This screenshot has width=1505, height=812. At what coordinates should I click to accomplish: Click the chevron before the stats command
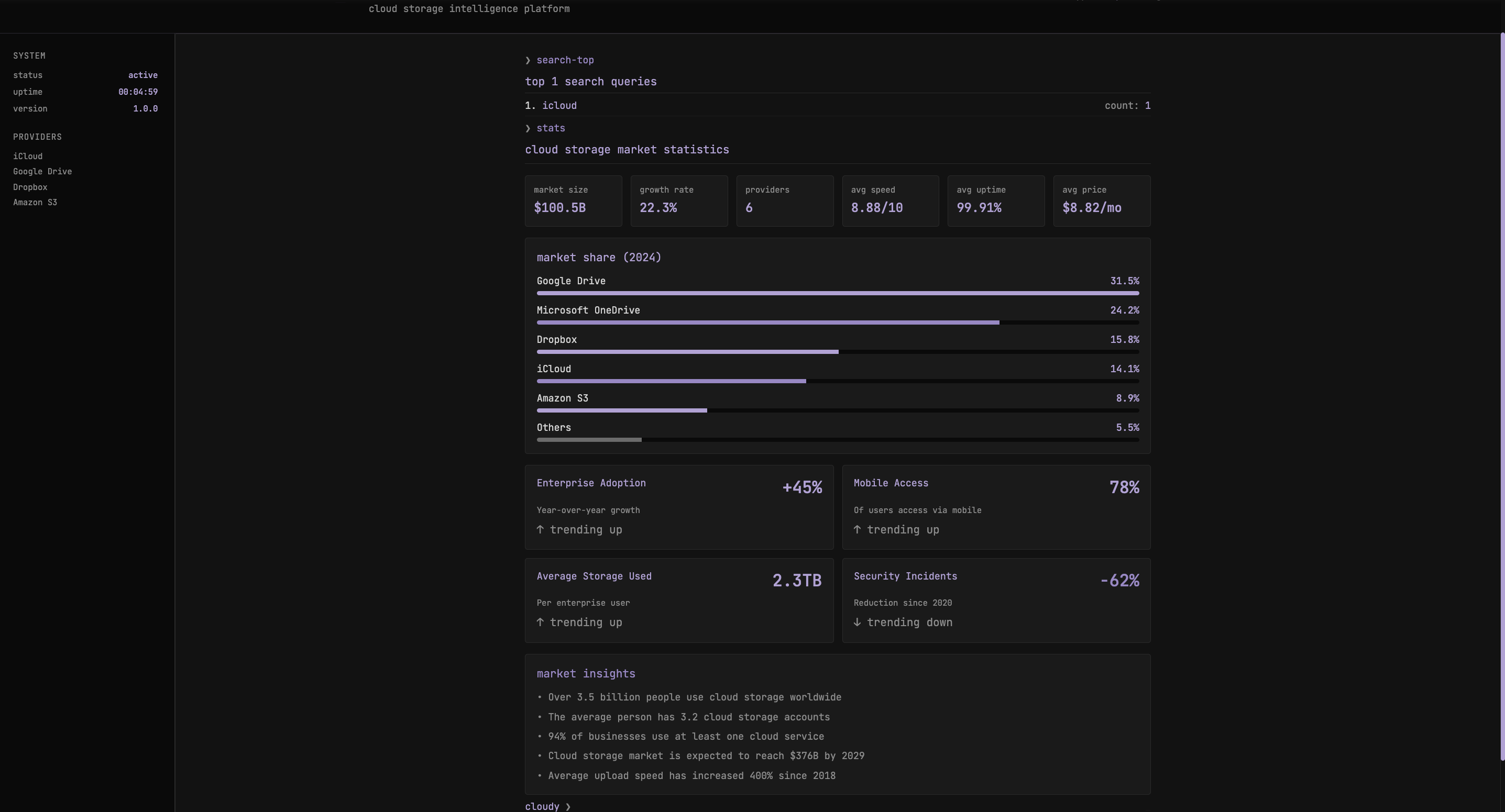(528, 128)
